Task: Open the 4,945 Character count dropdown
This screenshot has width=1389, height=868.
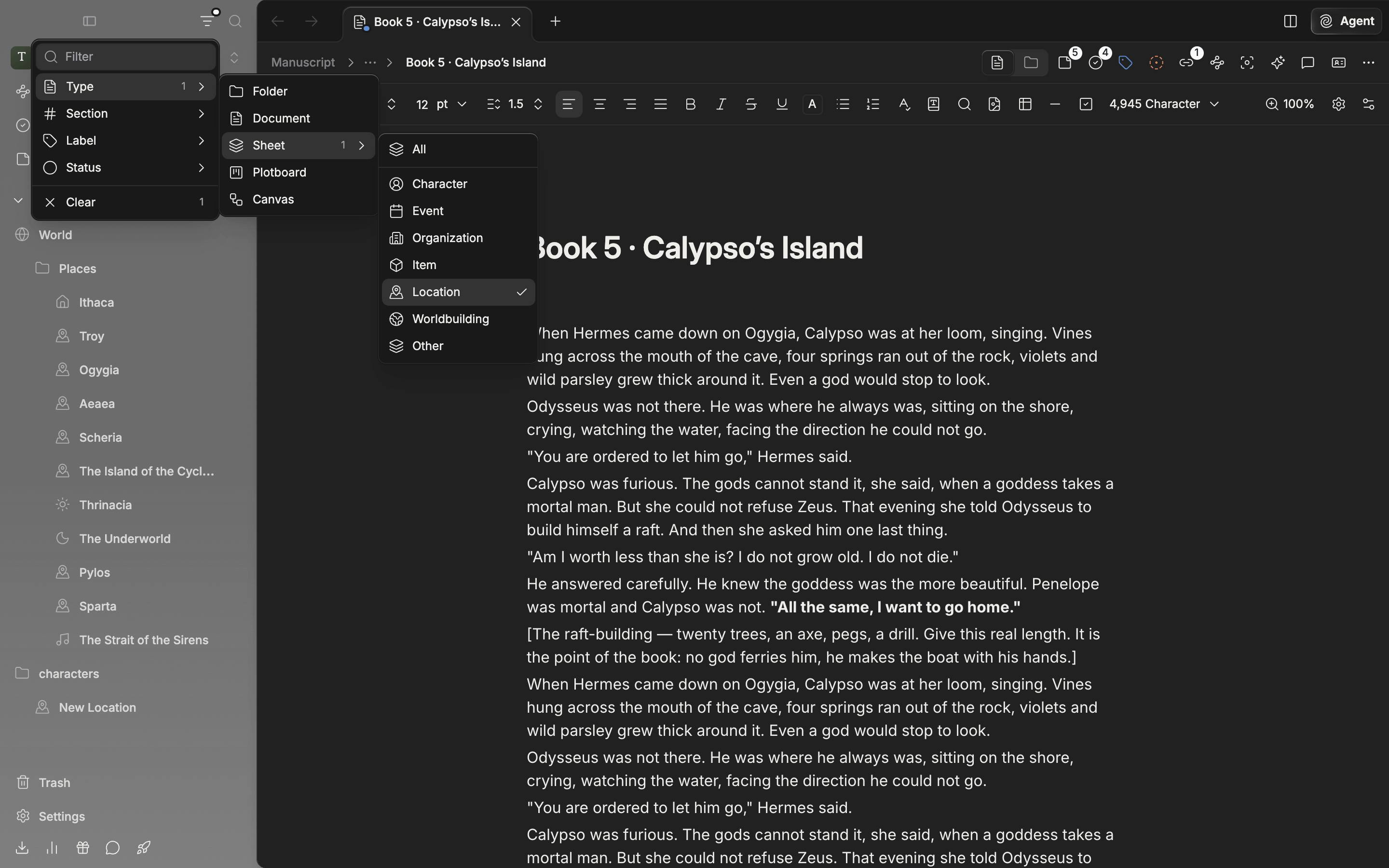Action: tap(1164, 104)
